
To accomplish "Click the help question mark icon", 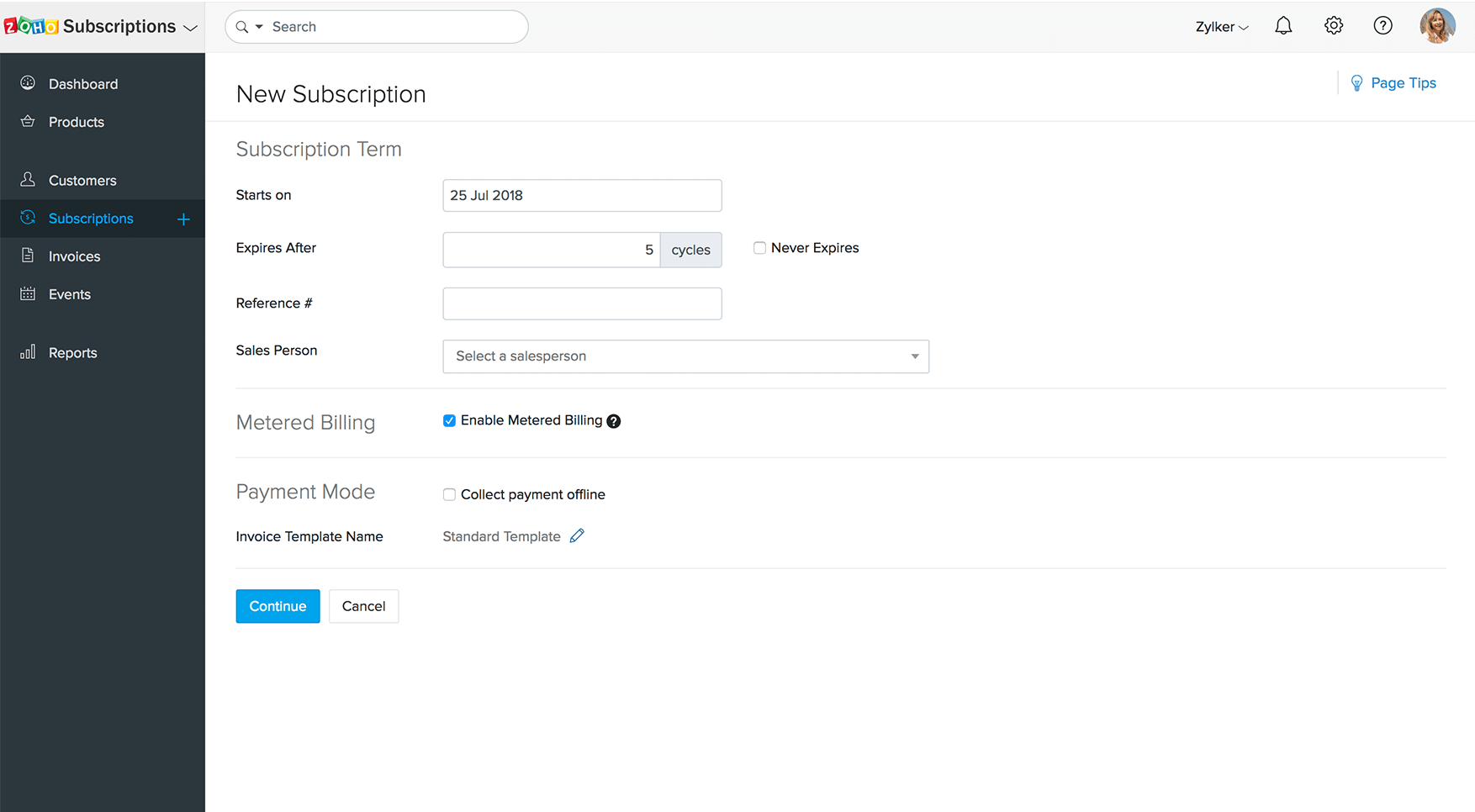I will [1382, 26].
